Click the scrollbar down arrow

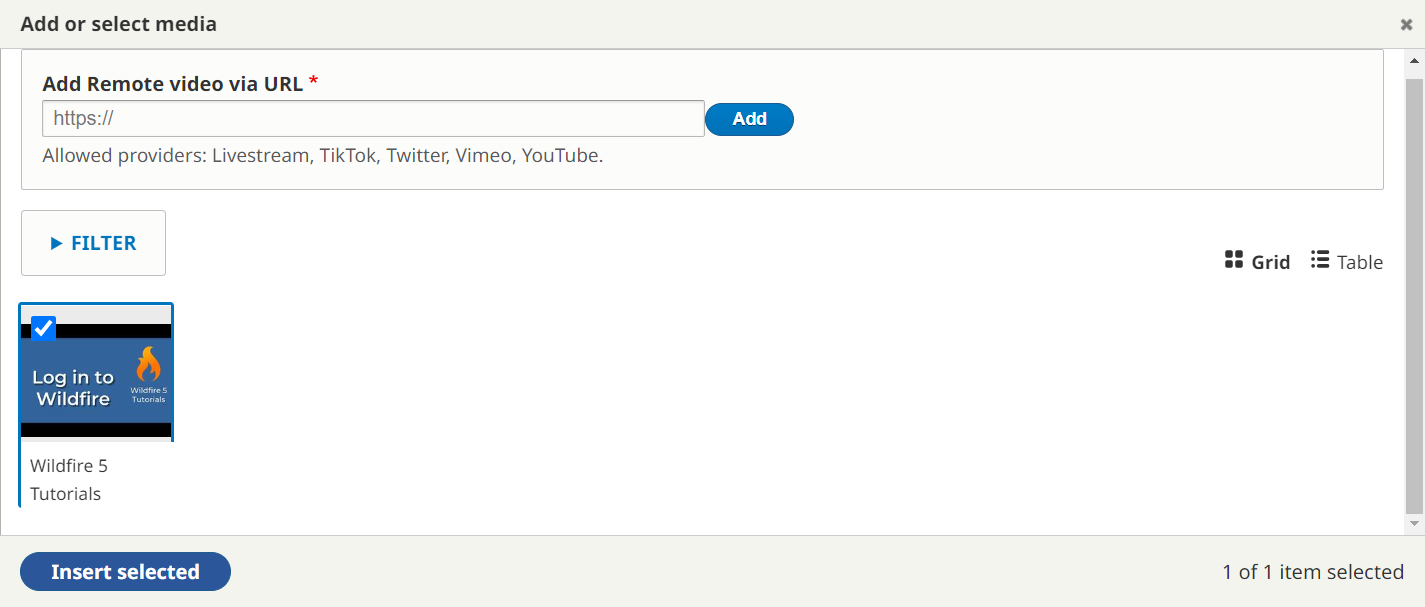[x=1414, y=523]
